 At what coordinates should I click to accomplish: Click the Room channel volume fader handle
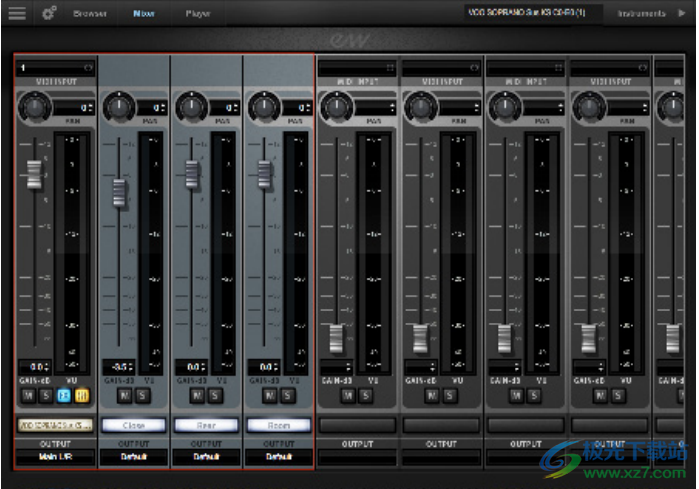point(264,174)
